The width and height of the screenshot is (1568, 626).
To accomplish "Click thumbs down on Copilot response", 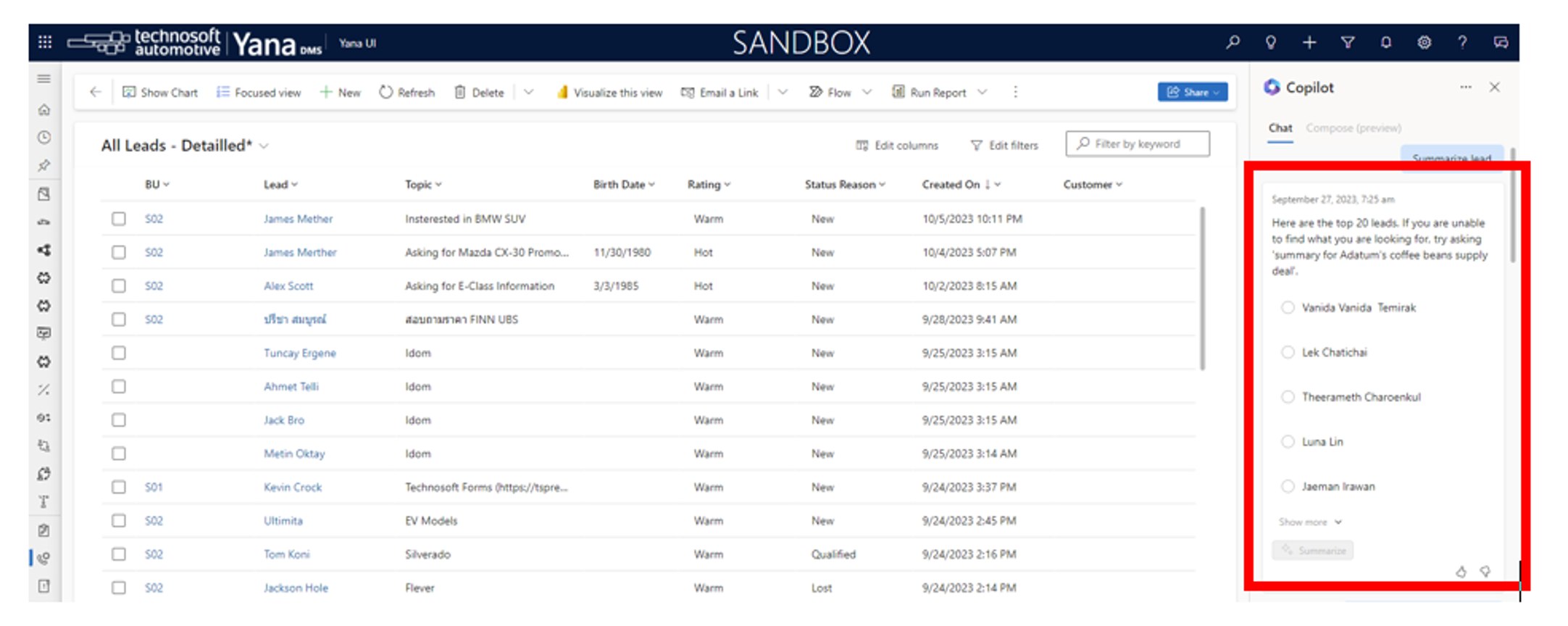I will coord(1485,572).
